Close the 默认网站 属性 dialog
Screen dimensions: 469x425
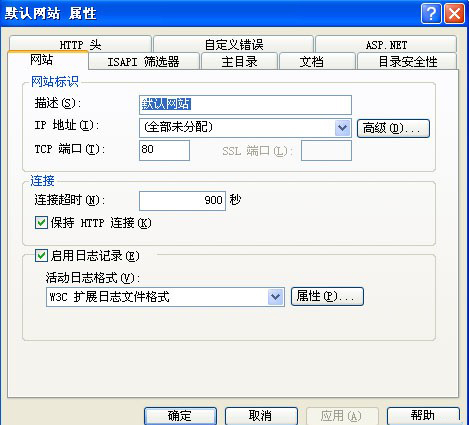(454, 14)
